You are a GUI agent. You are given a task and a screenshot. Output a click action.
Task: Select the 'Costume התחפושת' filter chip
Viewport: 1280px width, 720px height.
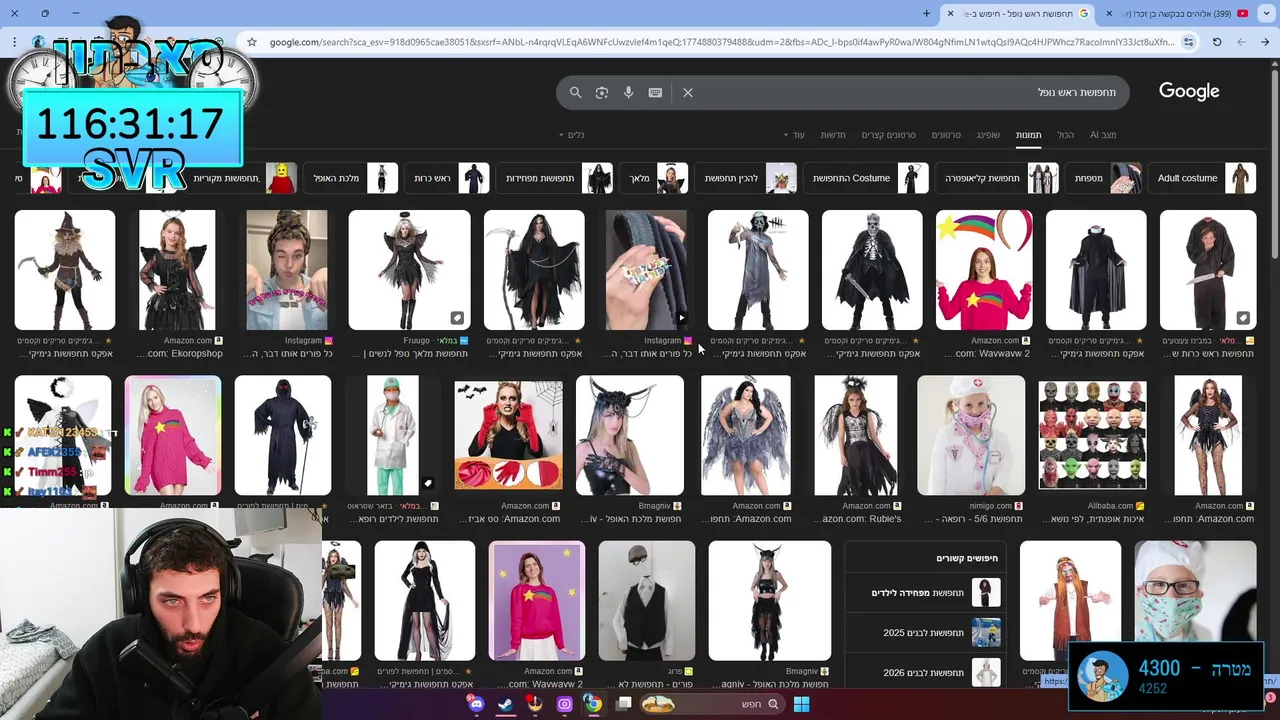pos(866,178)
